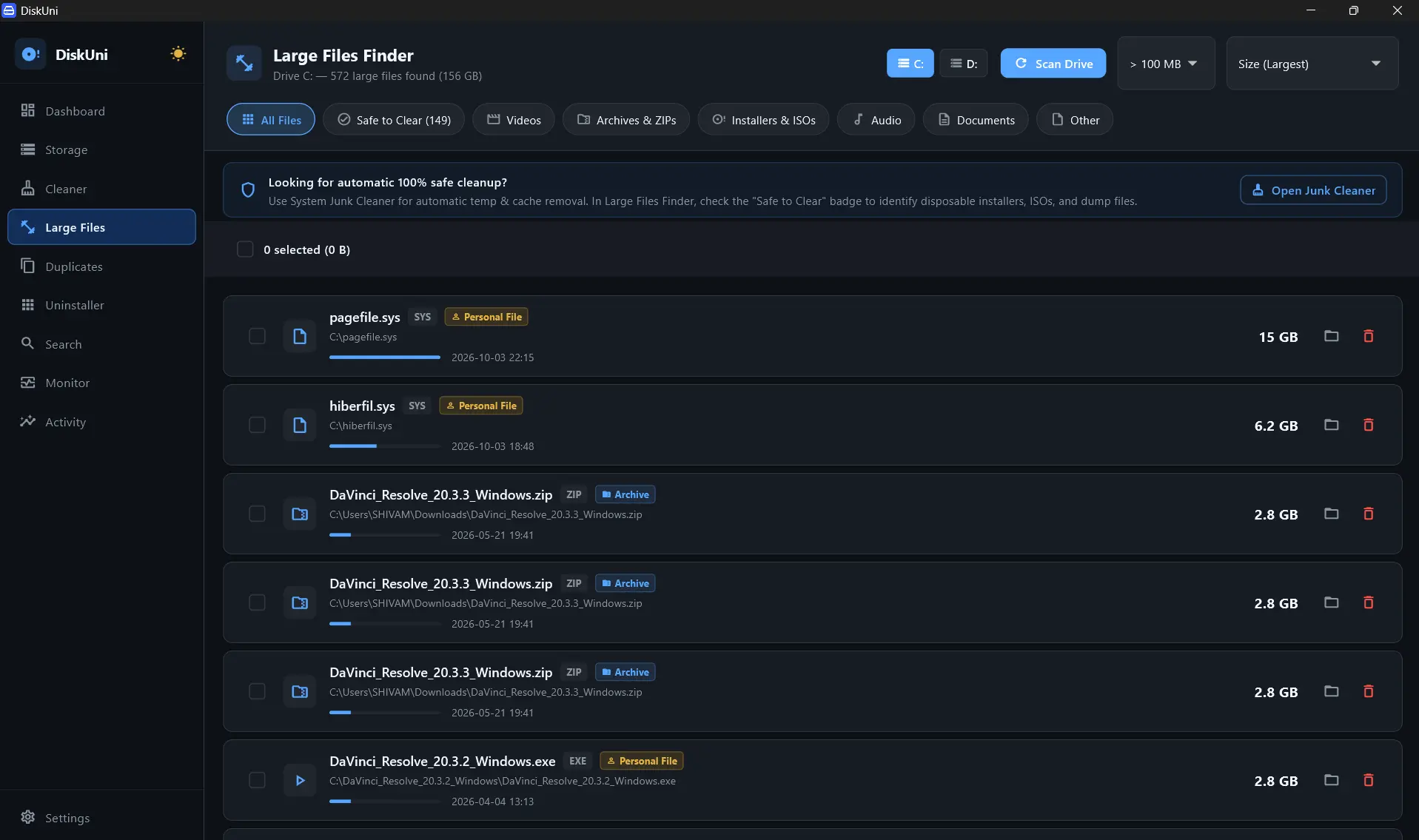The width and height of the screenshot is (1419, 840).
Task: Filter by Installers & ISOs
Action: [763, 120]
